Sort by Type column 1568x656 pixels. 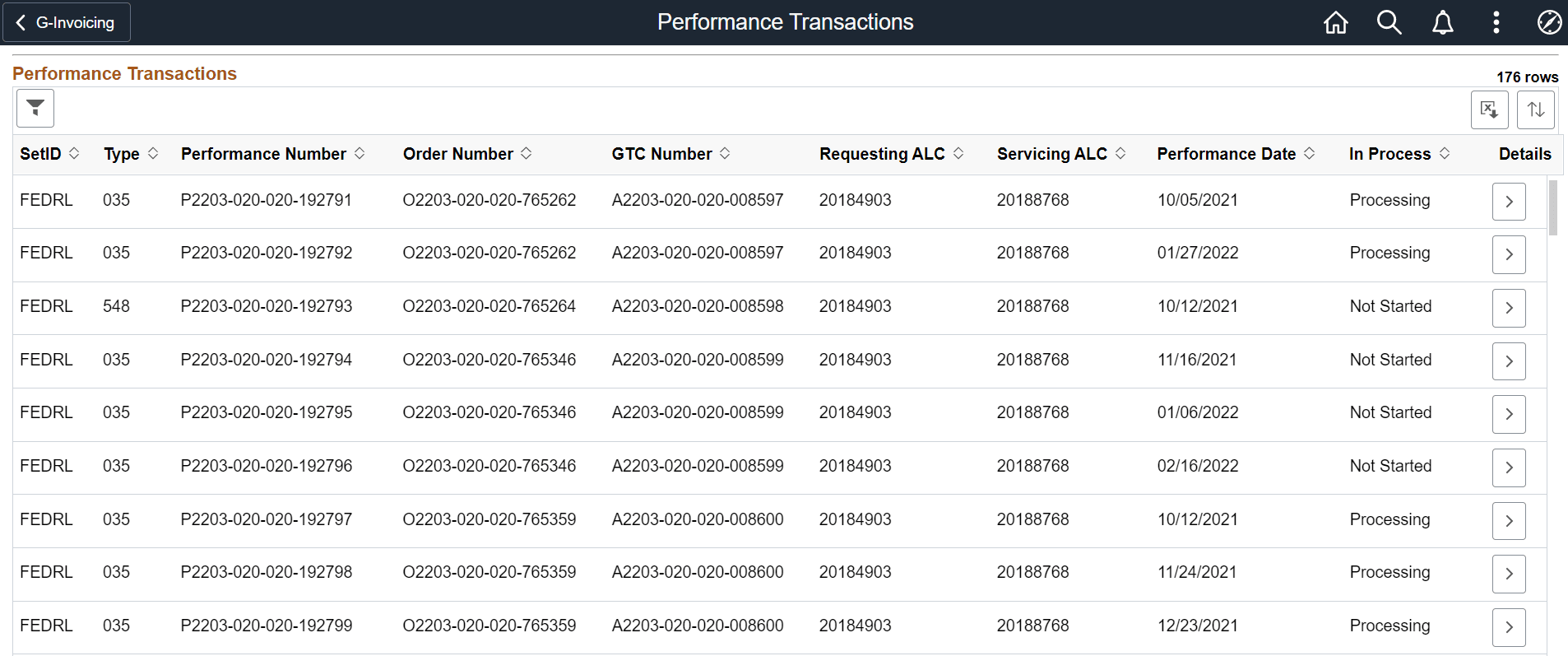[131, 154]
